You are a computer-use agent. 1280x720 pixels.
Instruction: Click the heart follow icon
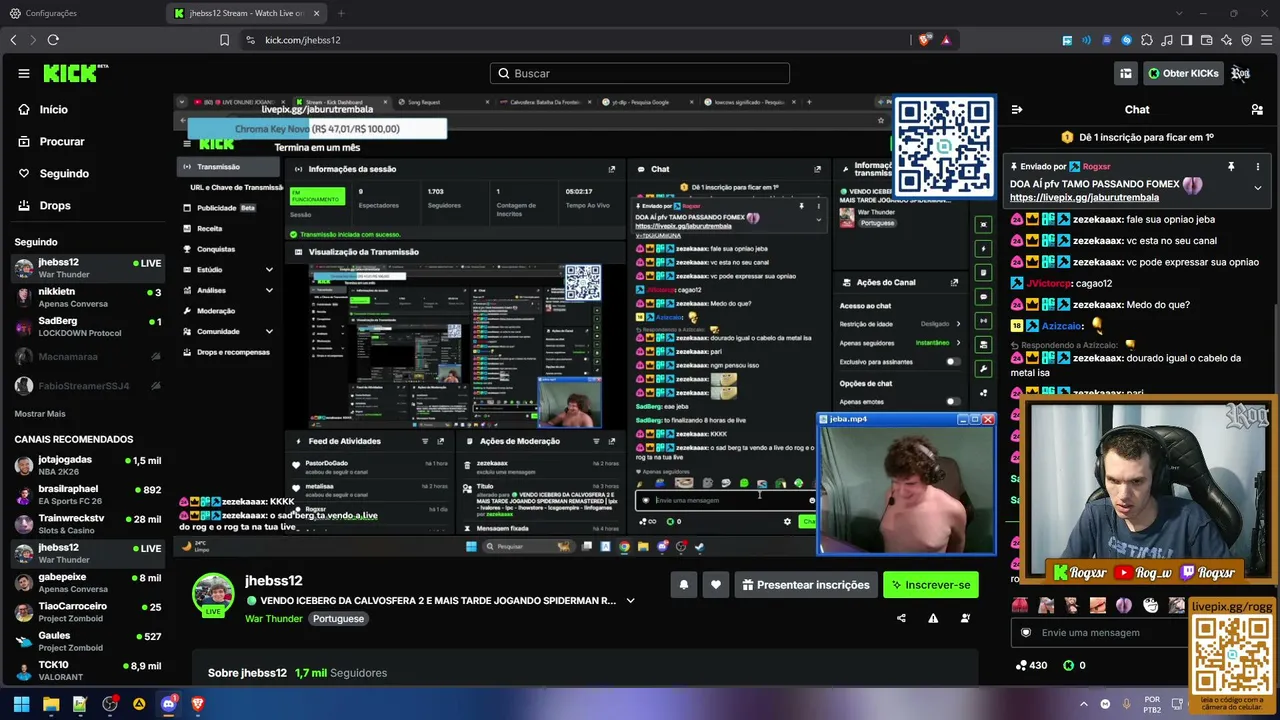point(715,585)
